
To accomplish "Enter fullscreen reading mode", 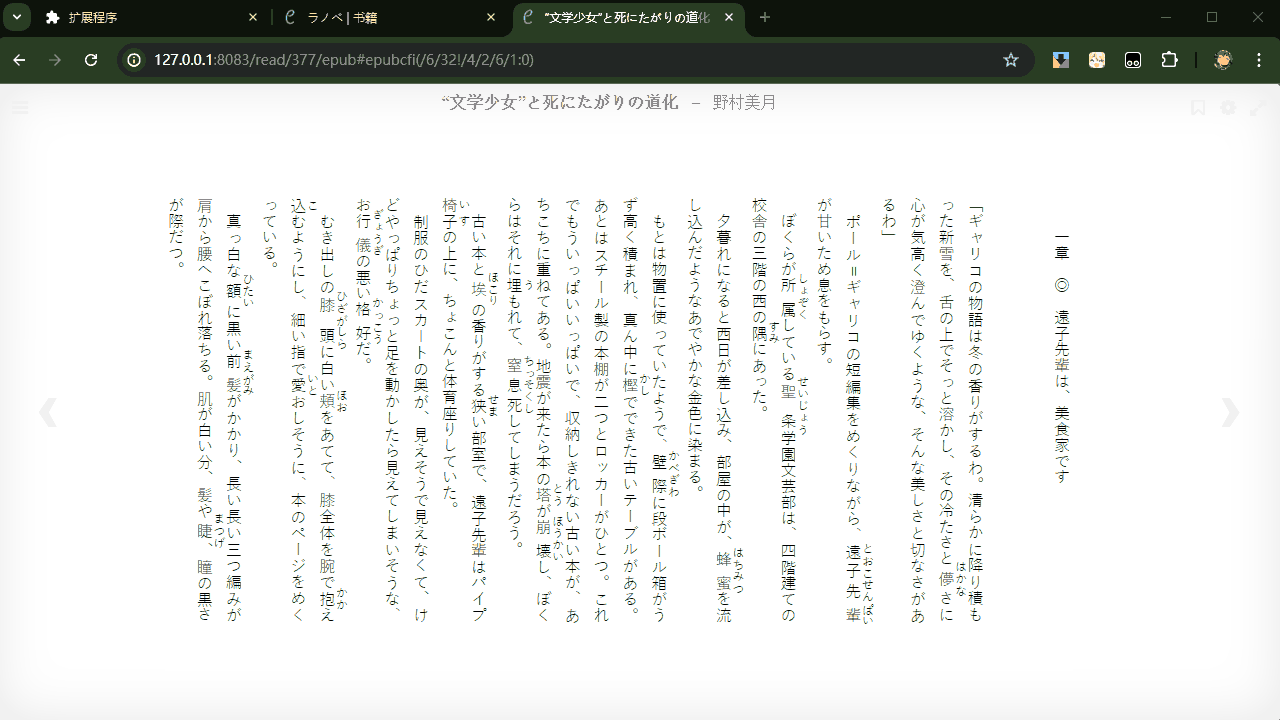I will pos(1258,106).
